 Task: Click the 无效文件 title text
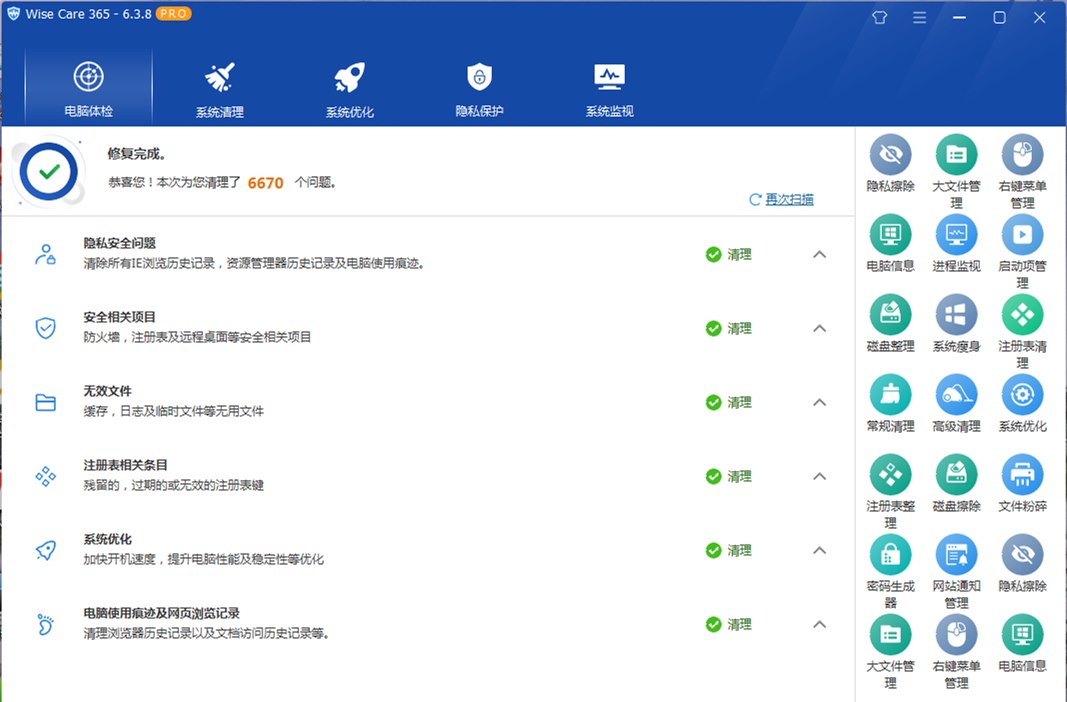tap(108, 391)
